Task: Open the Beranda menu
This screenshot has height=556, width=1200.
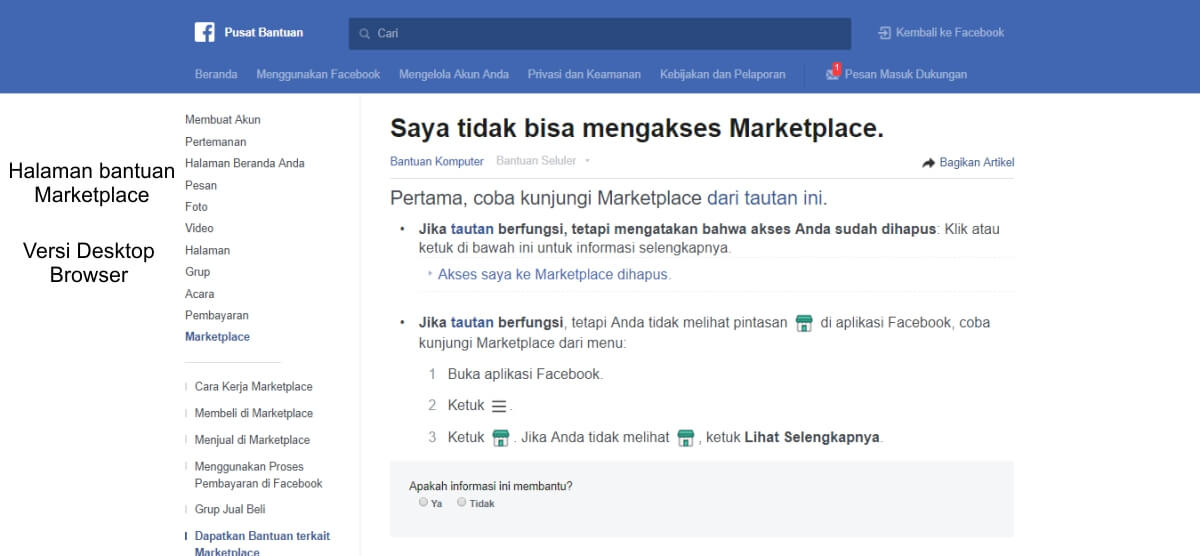Action: [216, 74]
